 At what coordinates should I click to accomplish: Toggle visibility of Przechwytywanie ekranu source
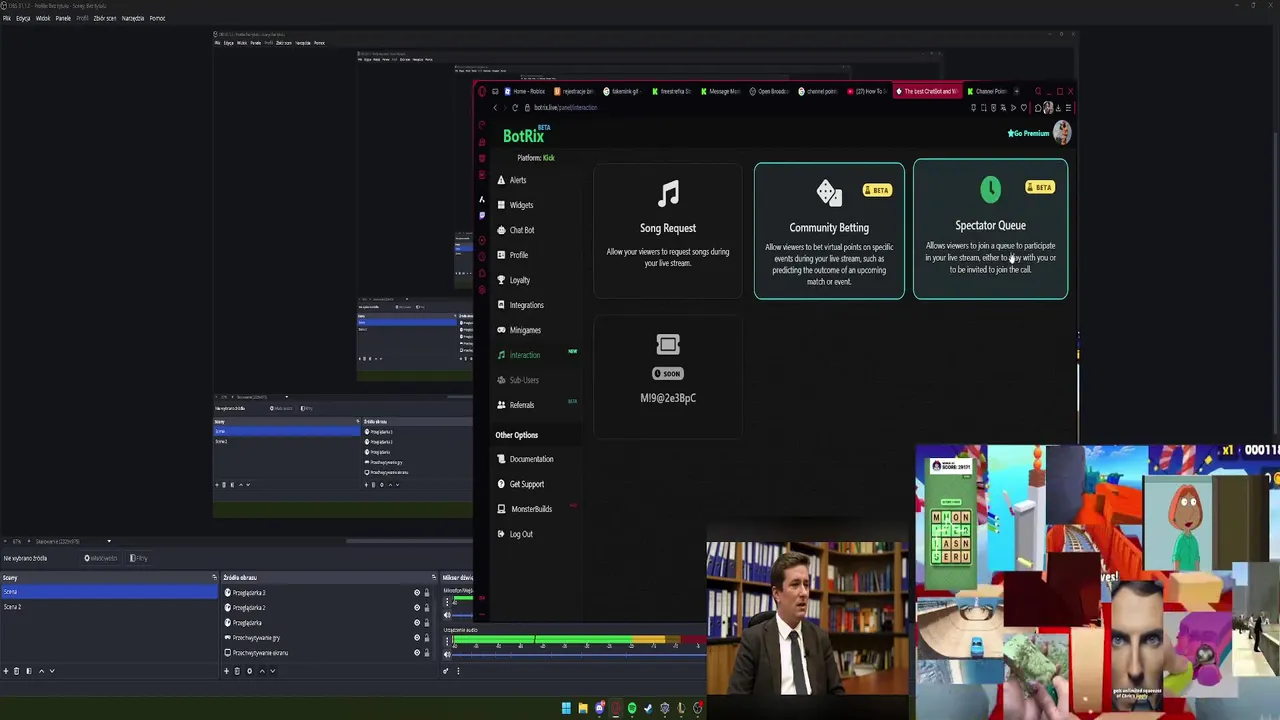point(417,652)
